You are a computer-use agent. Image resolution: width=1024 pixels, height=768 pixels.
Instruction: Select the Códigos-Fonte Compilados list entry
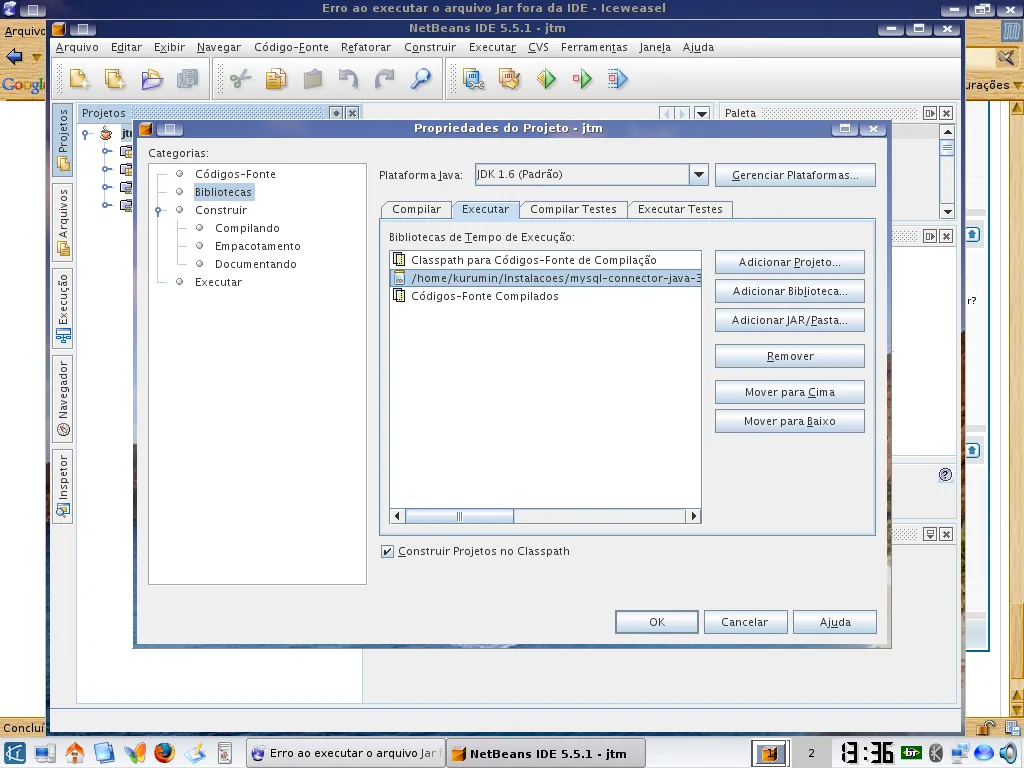tap(484, 296)
